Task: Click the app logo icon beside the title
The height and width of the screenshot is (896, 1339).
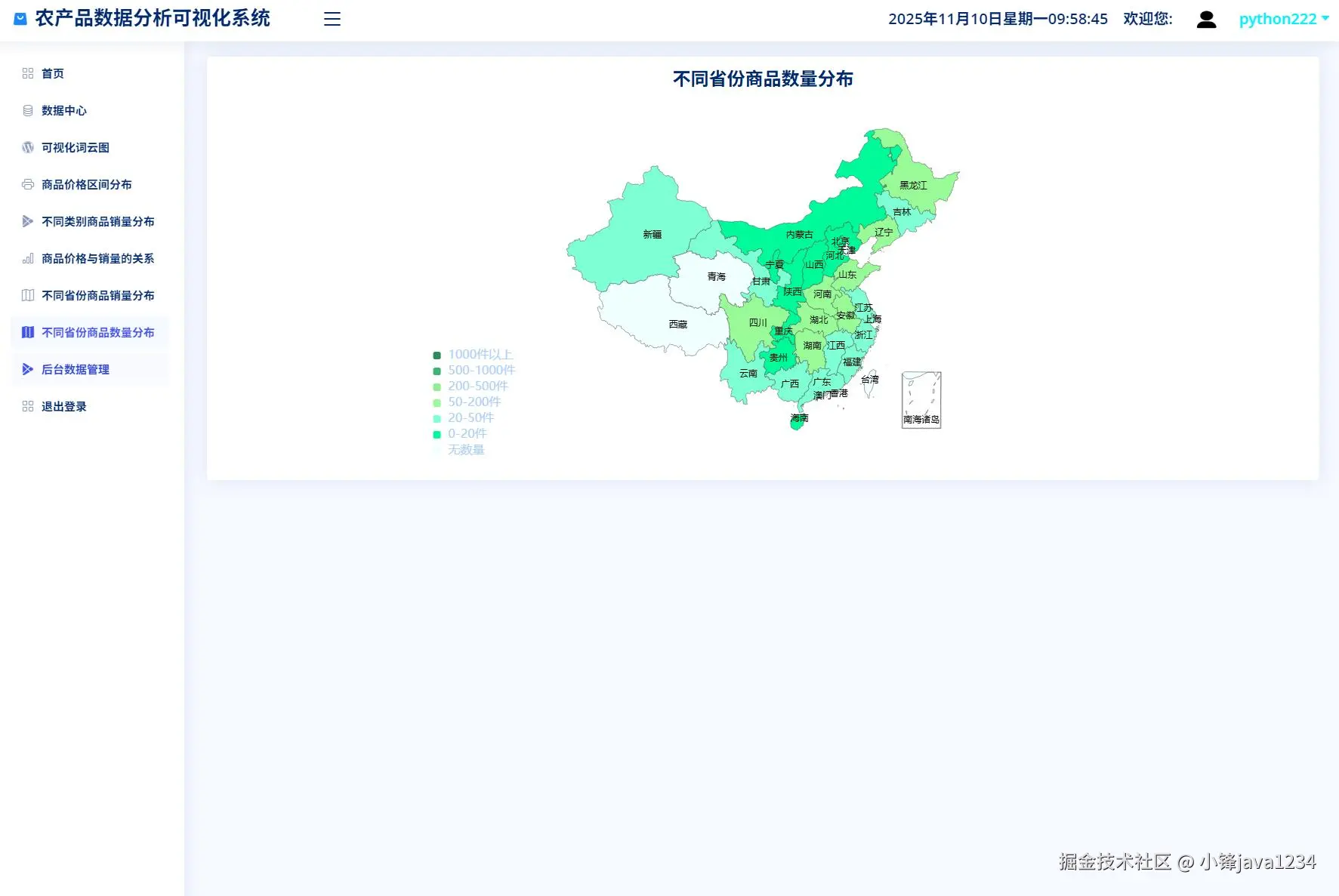Action: (x=20, y=19)
